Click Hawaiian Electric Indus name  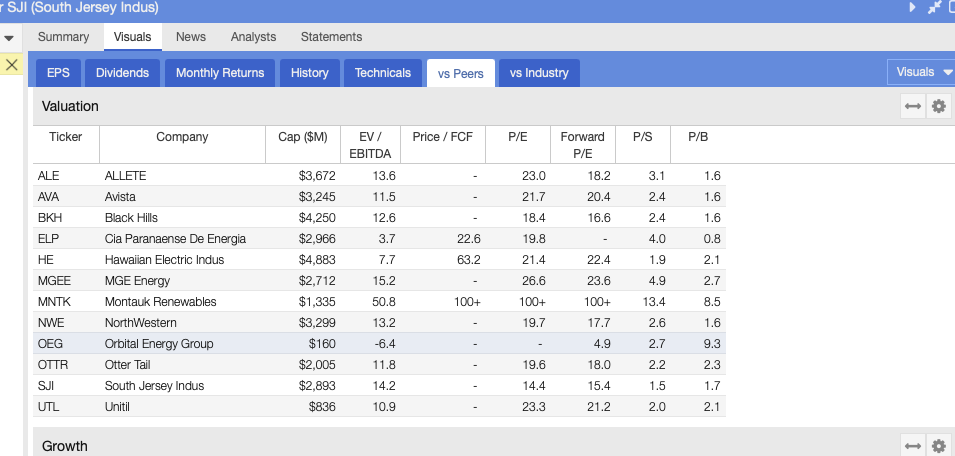coord(164,260)
